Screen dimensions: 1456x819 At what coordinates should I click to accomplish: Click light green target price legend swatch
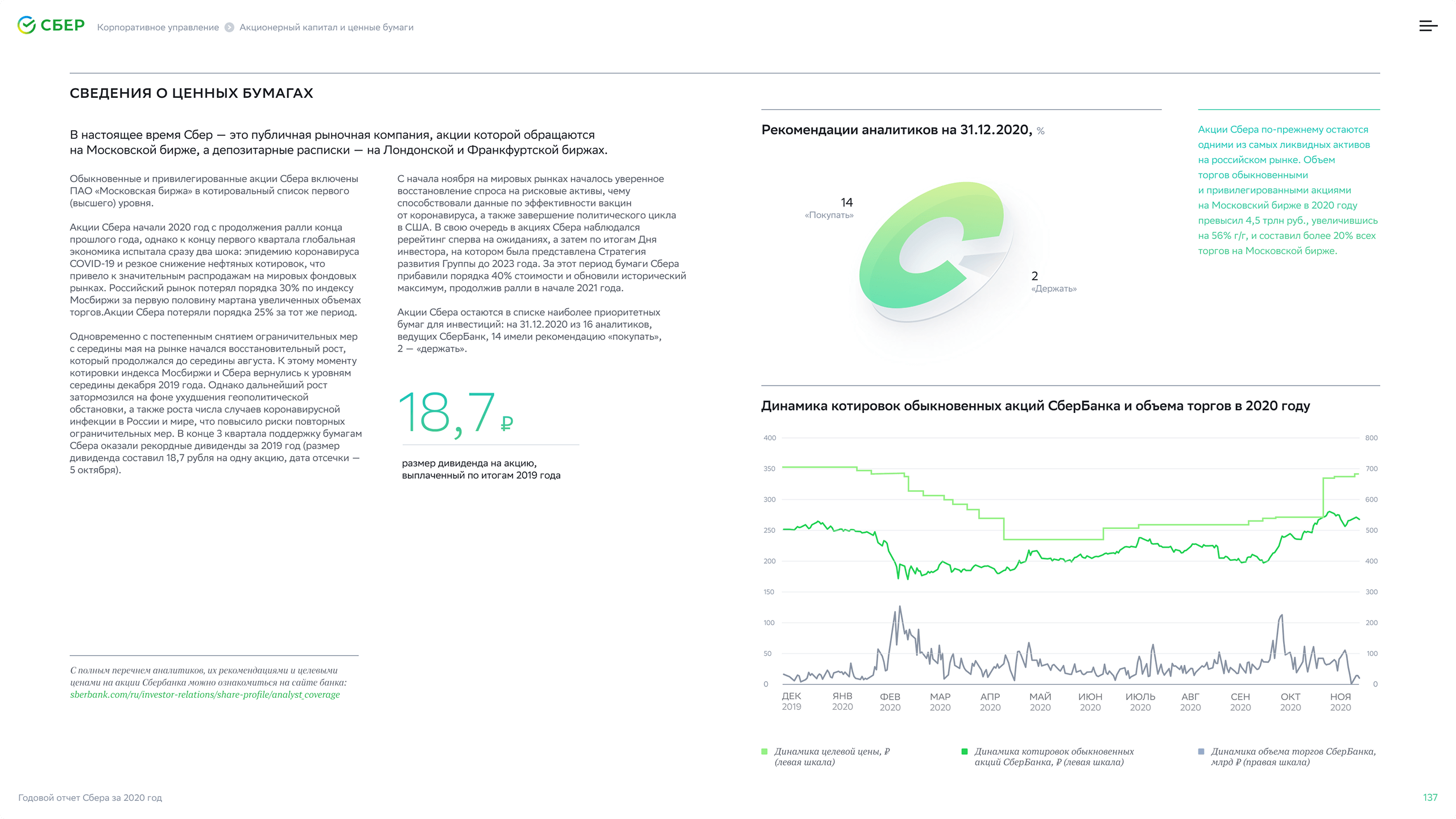click(764, 752)
